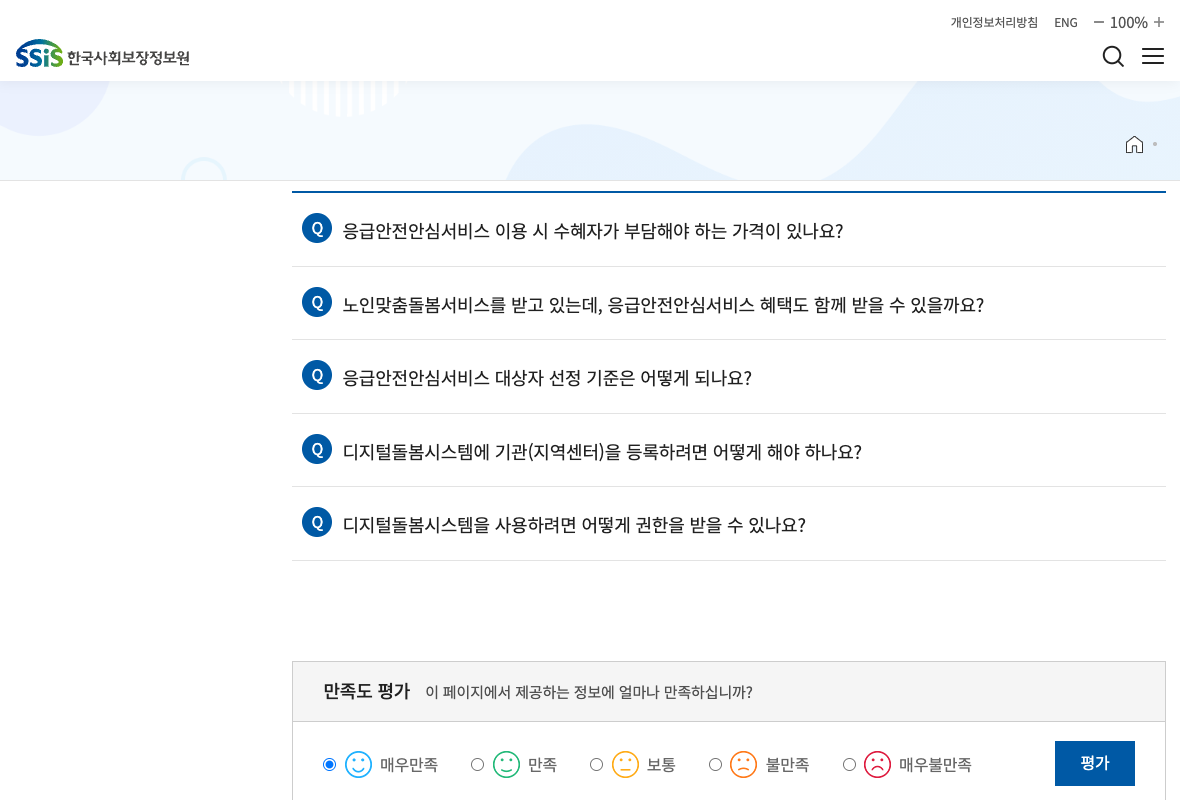
Task: Click the red sad 매우불만족 face icon
Action: (x=877, y=765)
